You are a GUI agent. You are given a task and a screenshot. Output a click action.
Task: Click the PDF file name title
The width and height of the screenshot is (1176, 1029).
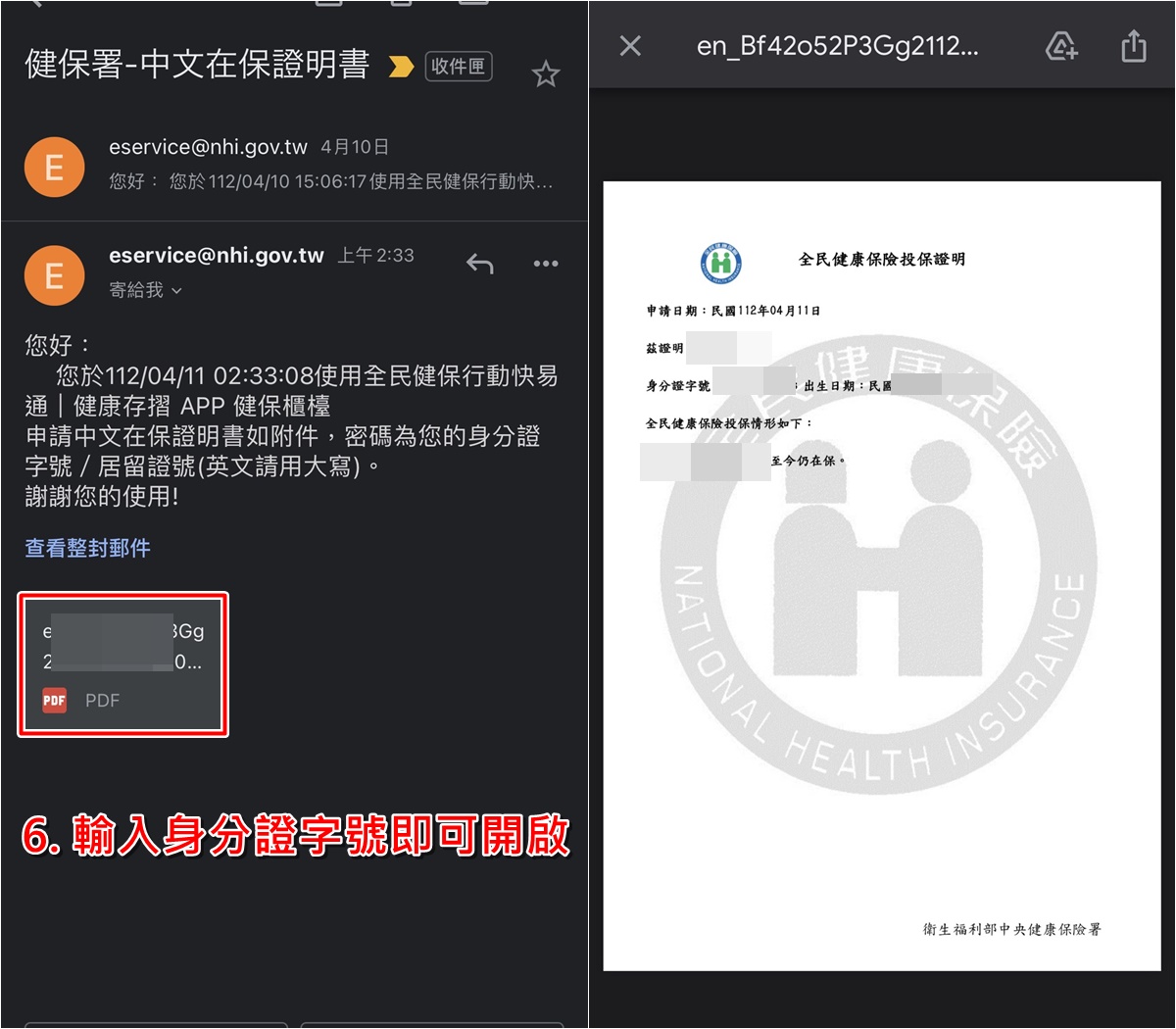tap(837, 46)
